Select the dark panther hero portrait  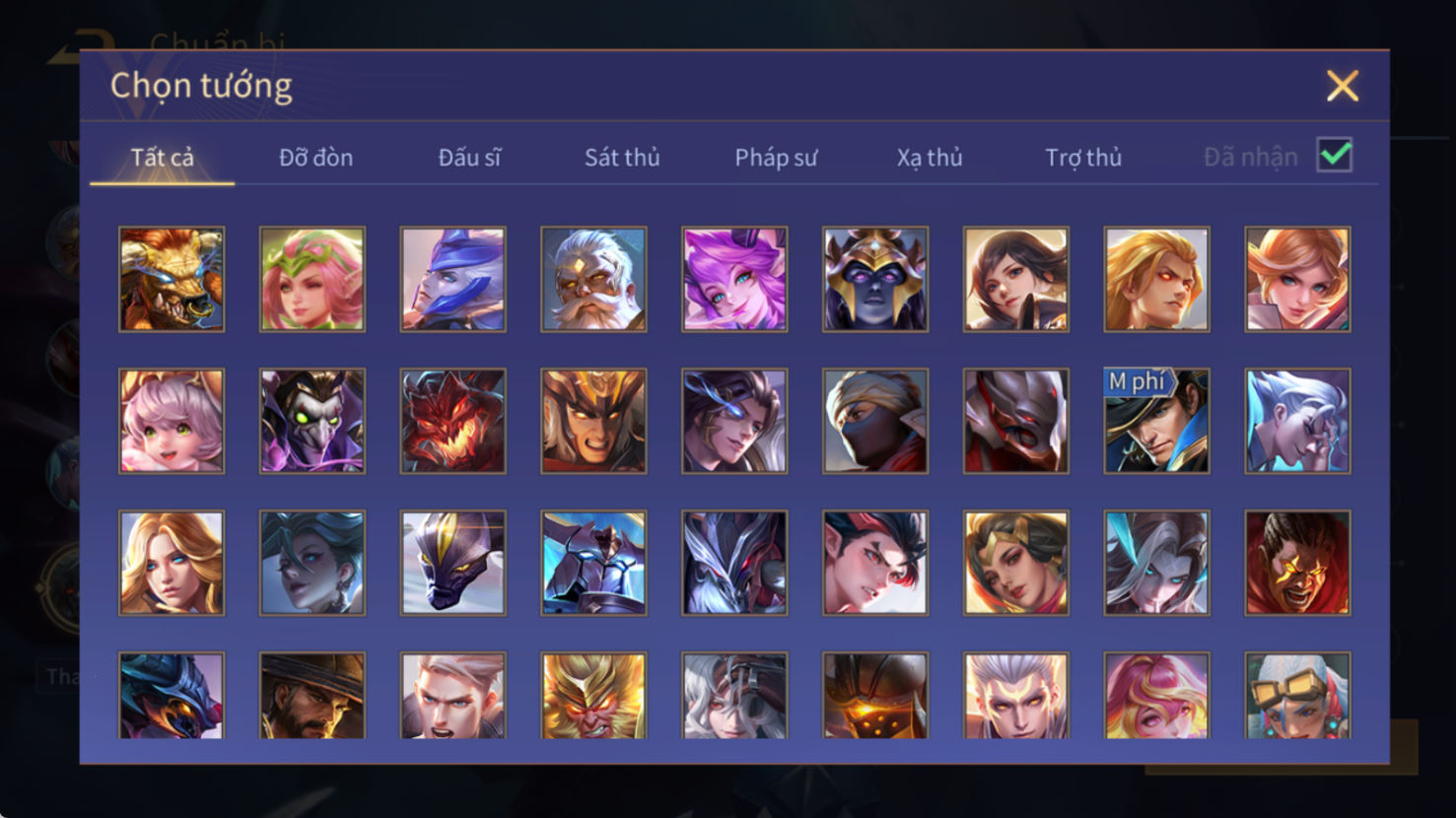[x=453, y=563]
